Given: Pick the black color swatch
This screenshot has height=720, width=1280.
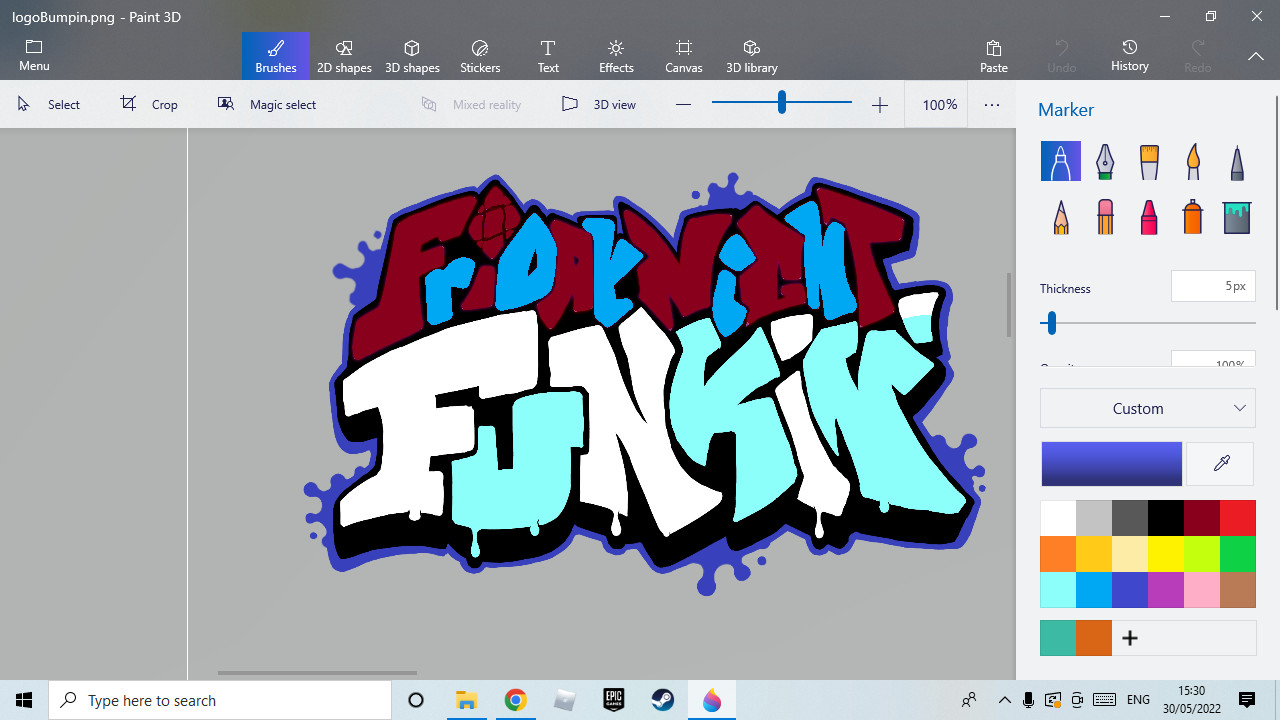Looking at the screenshot, I should (x=1166, y=518).
